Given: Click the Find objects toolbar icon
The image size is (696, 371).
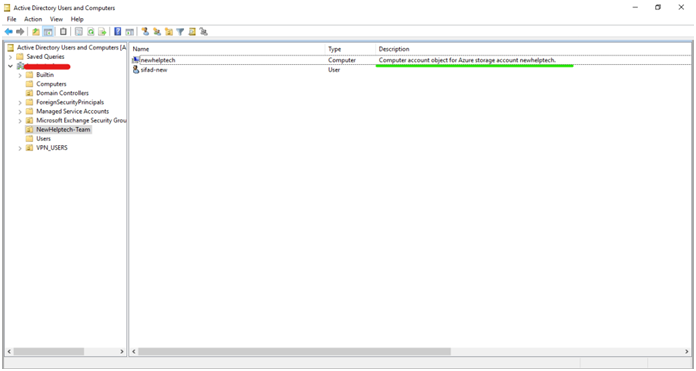Looking at the screenshot, I should [x=192, y=32].
